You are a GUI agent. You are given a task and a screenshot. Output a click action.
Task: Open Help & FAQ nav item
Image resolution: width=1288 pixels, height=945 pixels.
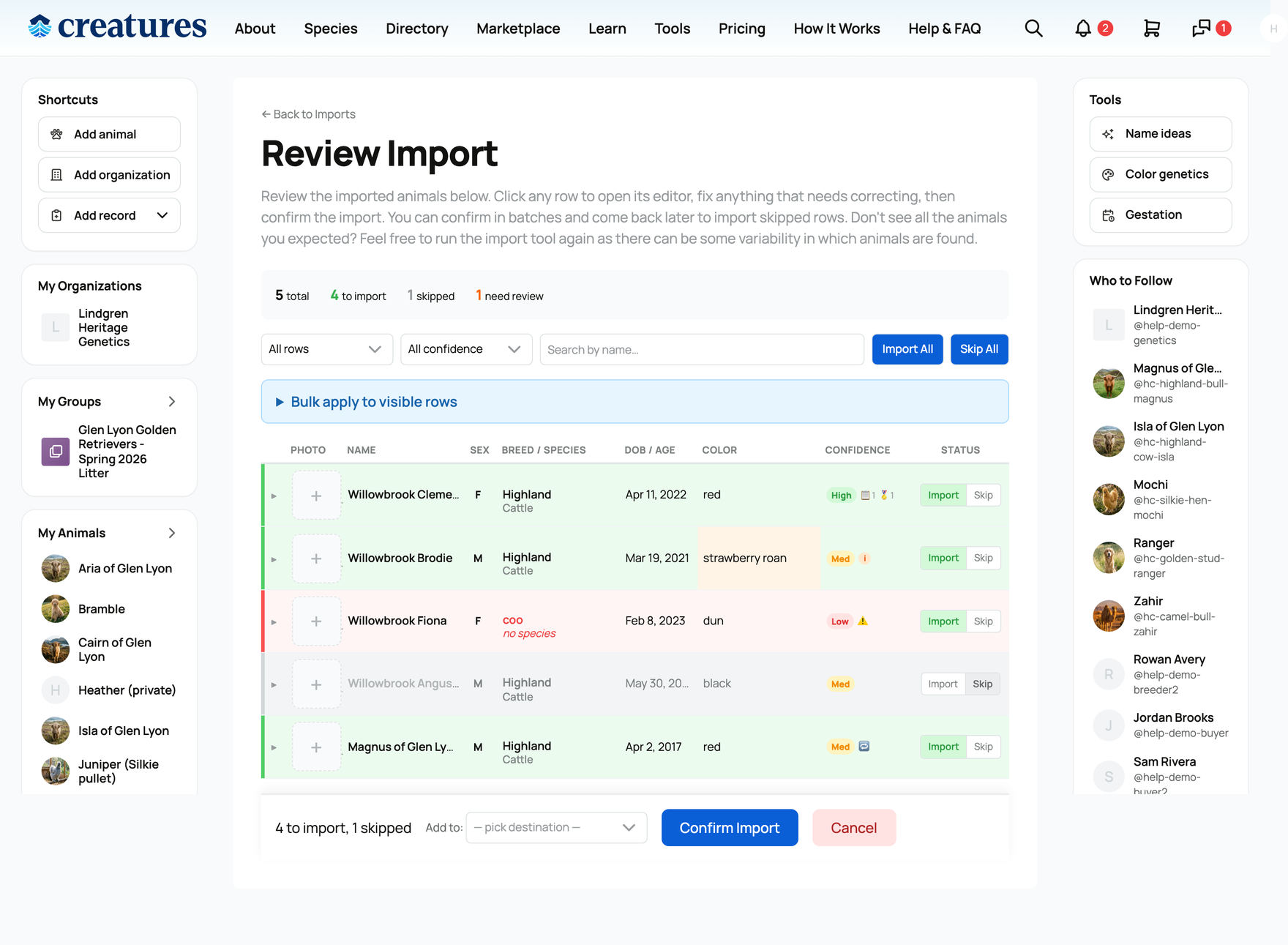[x=944, y=29]
